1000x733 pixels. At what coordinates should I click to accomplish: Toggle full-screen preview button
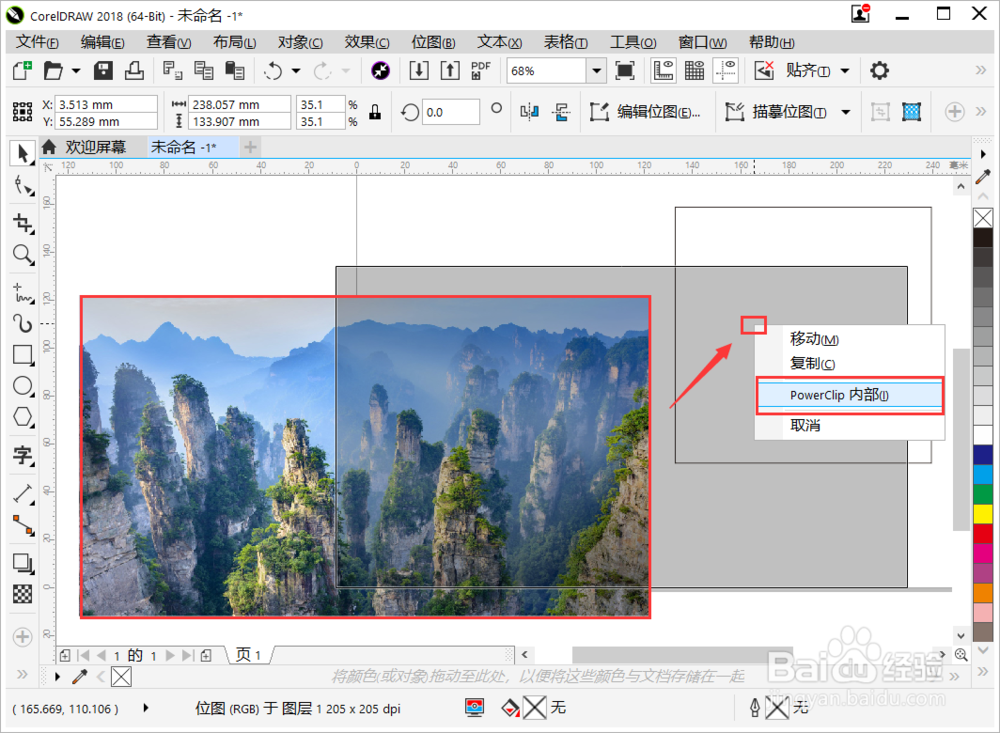click(x=625, y=70)
